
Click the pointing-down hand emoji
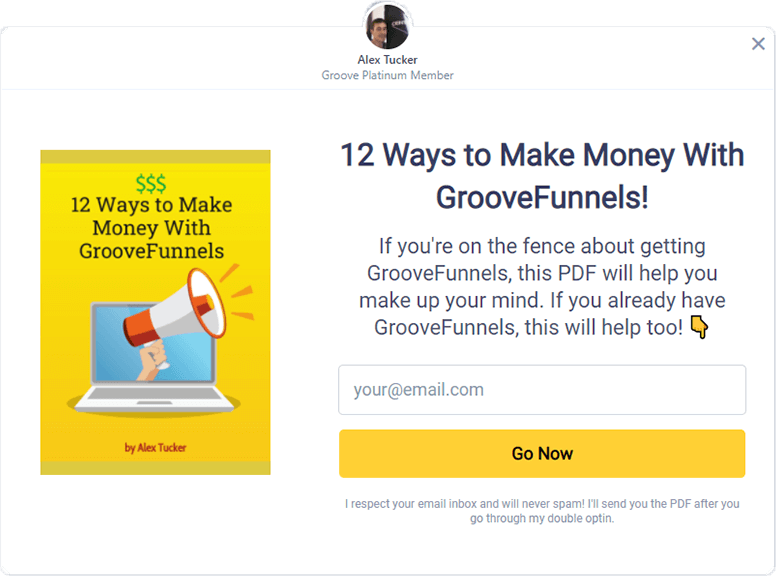click(x=699, y=327)
